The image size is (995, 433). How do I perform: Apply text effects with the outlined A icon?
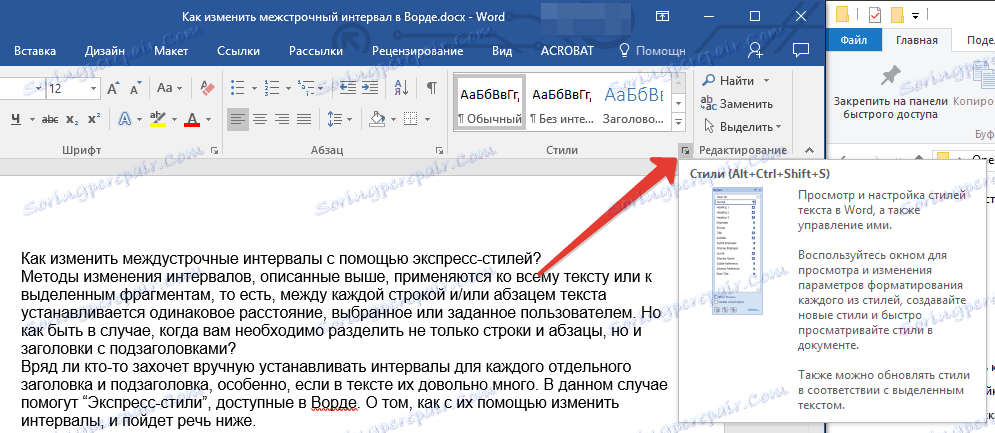125,118
